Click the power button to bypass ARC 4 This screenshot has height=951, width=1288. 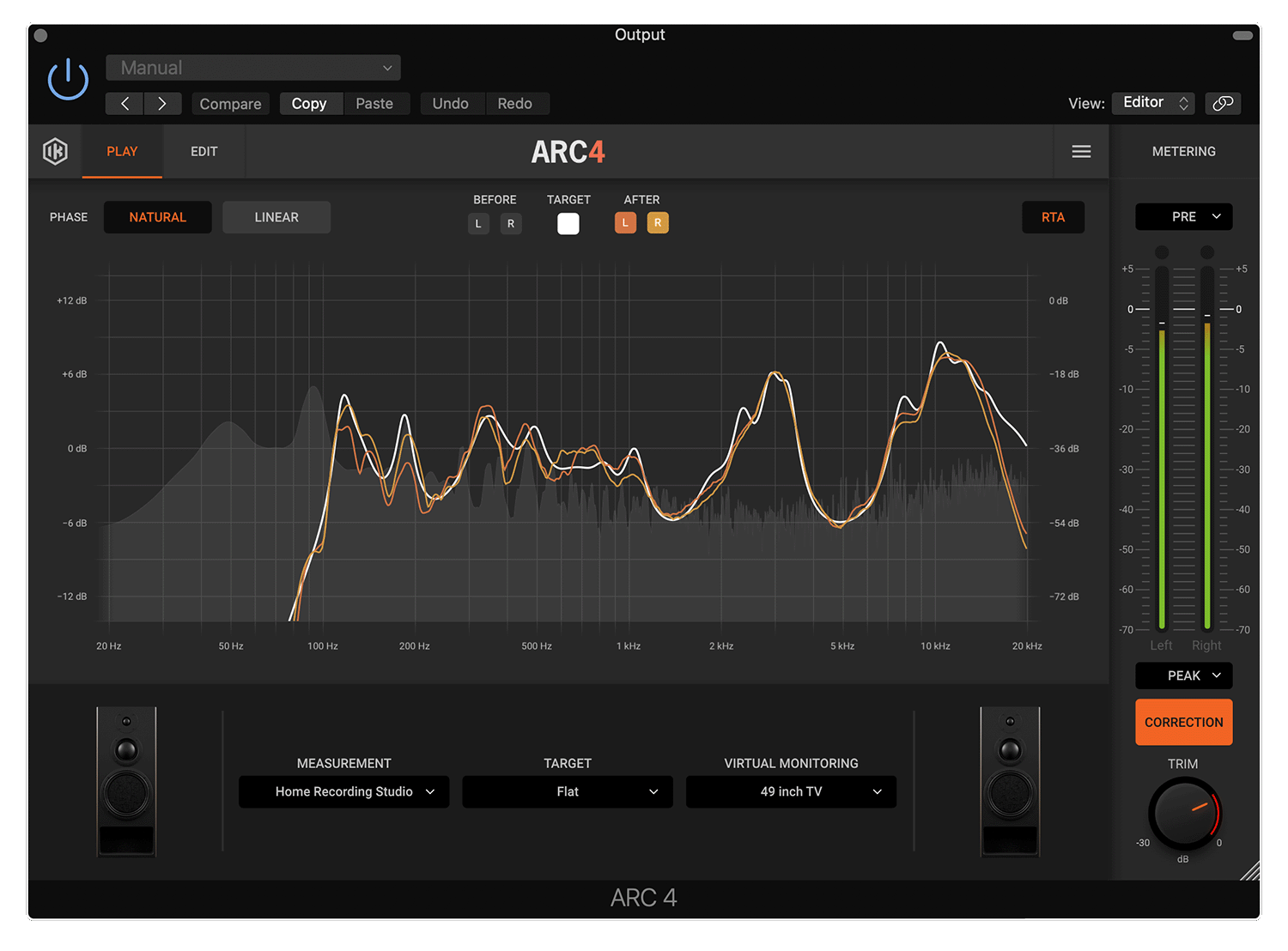tap(67, 78)
